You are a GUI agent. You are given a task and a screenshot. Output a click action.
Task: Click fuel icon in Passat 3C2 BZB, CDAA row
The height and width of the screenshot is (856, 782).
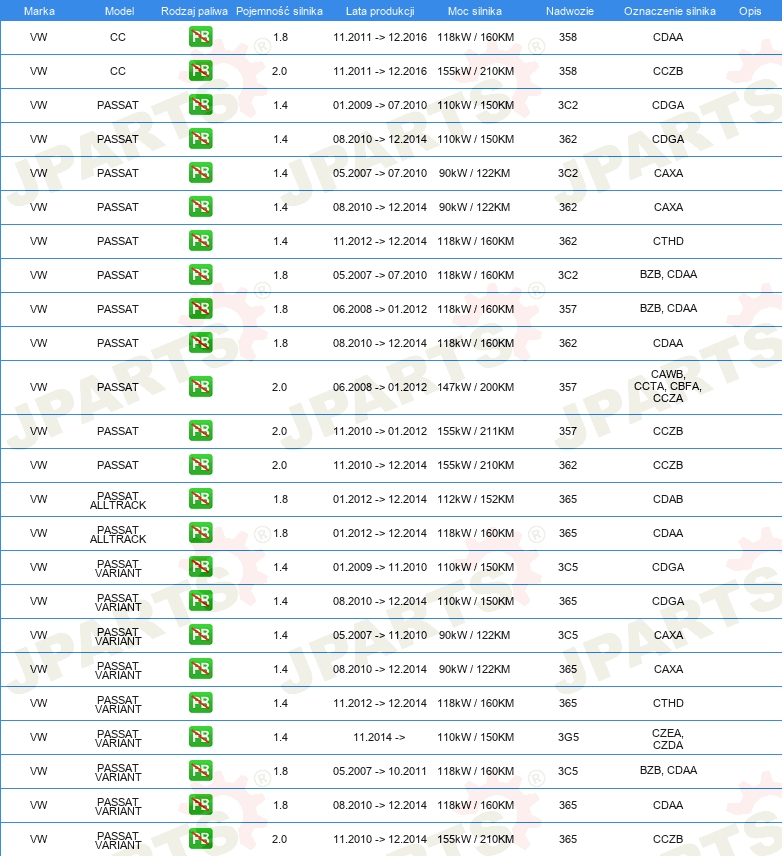point(200,275)
